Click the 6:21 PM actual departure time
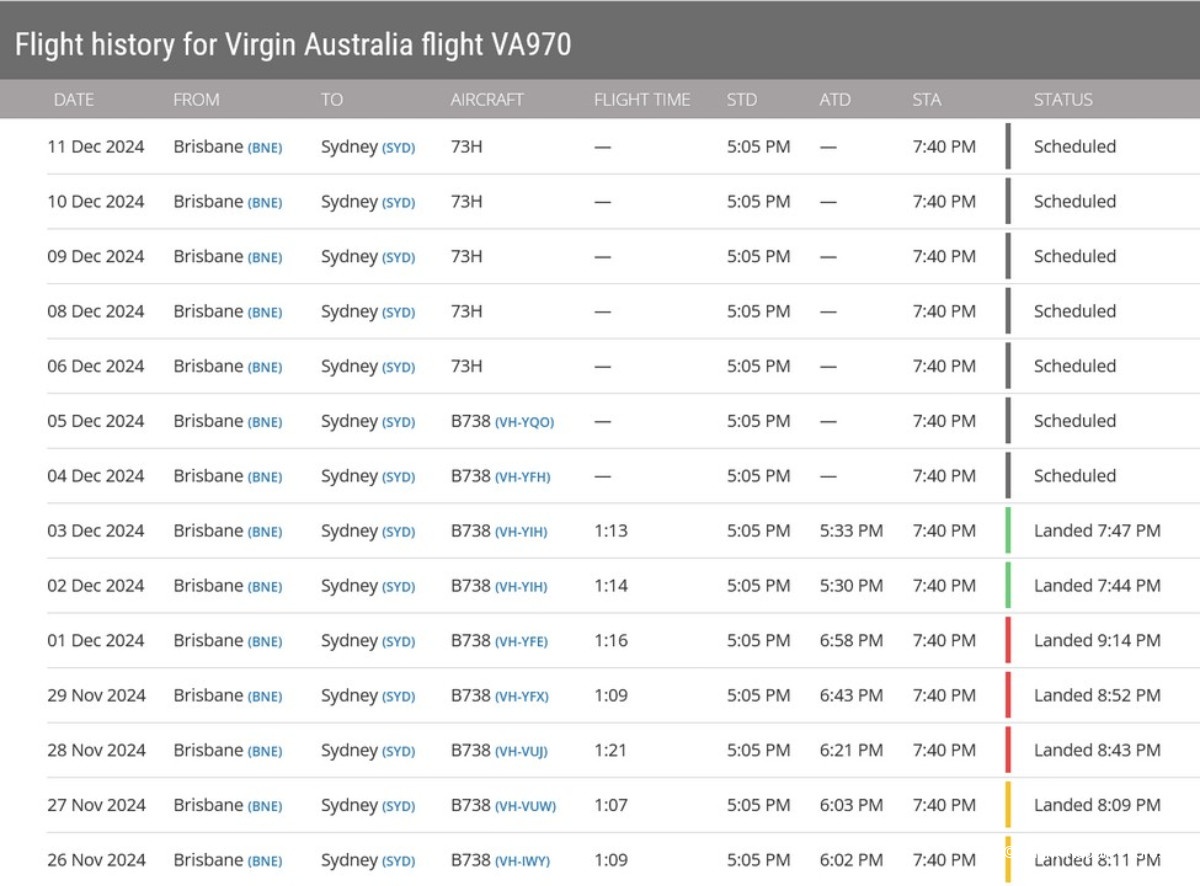1200x886 pixels. click(x=851, y=751)
